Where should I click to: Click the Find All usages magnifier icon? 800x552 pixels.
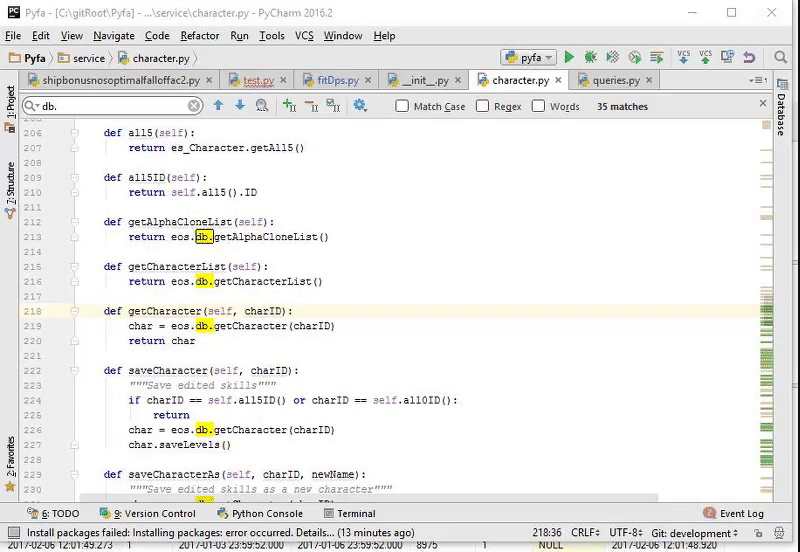(x=262, y=106)
